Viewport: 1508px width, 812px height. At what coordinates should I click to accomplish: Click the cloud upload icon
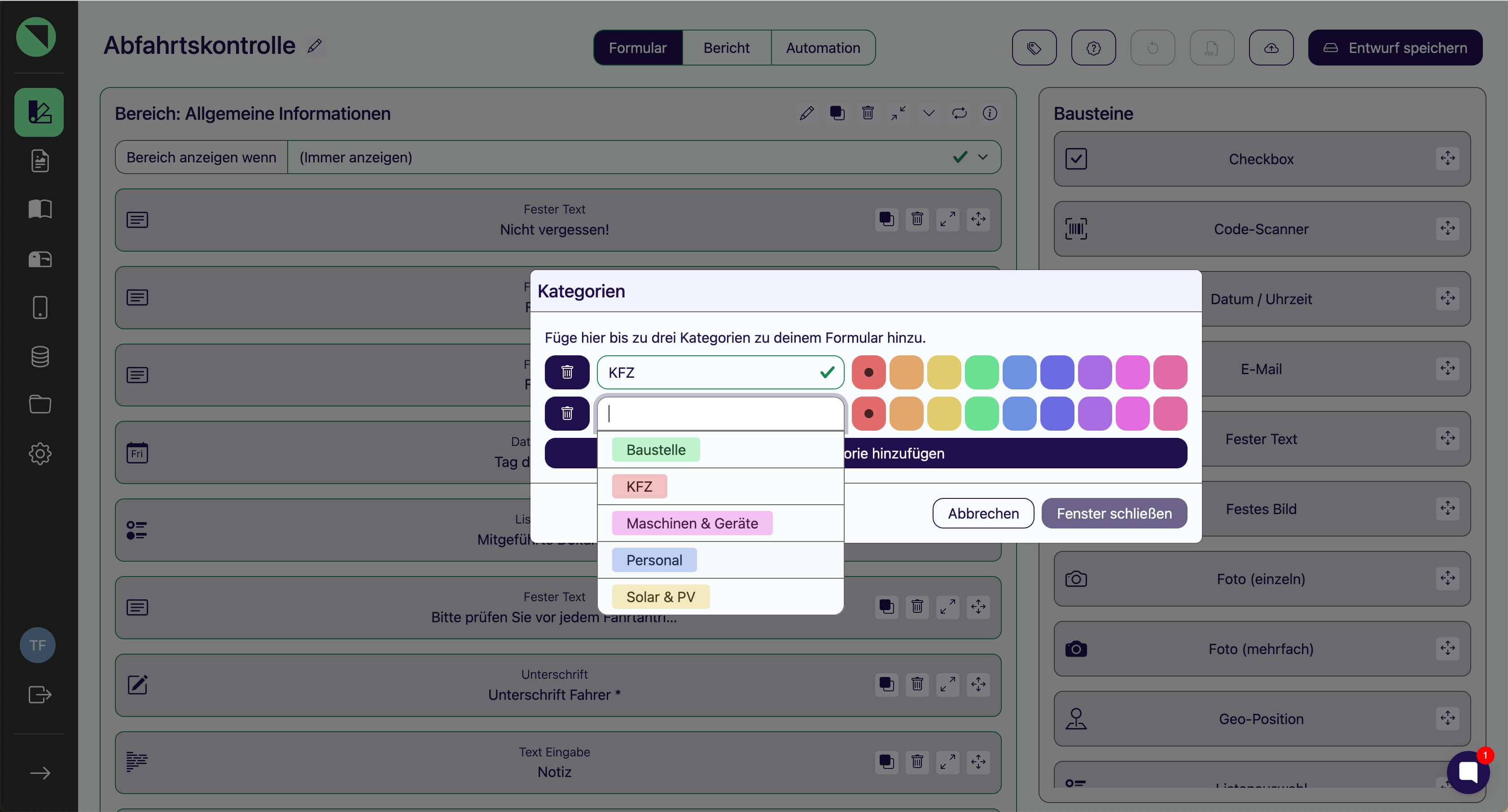tap(1271, 48)
